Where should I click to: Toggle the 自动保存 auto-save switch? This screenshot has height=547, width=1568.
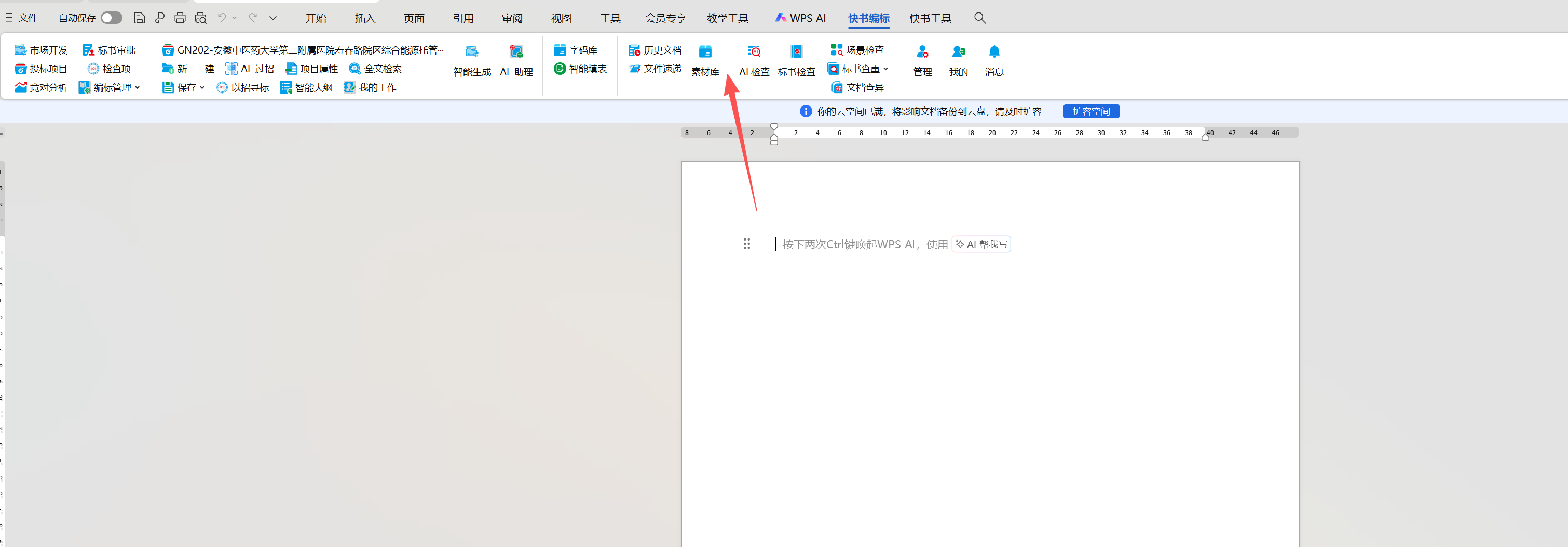[x=112, y=18]
